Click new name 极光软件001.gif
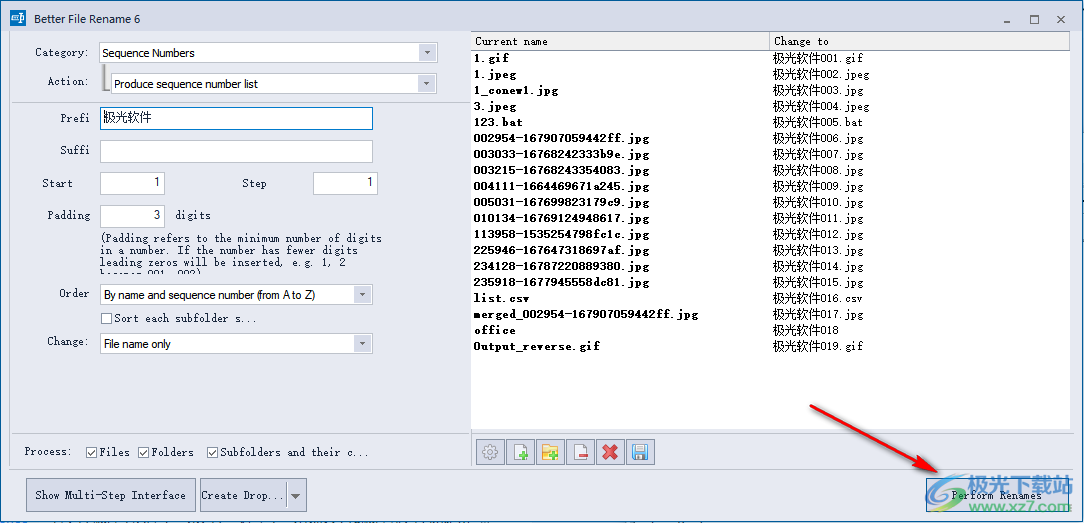 click(x=818, y=58)
